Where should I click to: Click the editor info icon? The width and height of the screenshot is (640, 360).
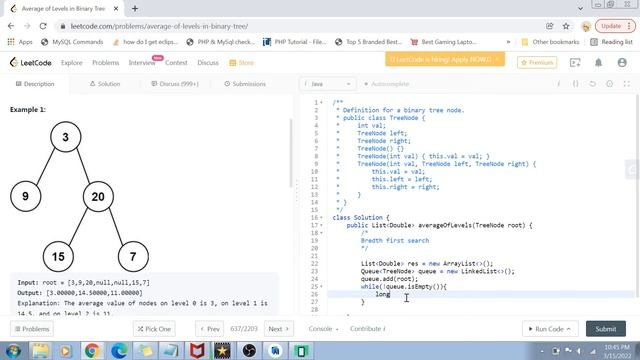tap(559, 84)
